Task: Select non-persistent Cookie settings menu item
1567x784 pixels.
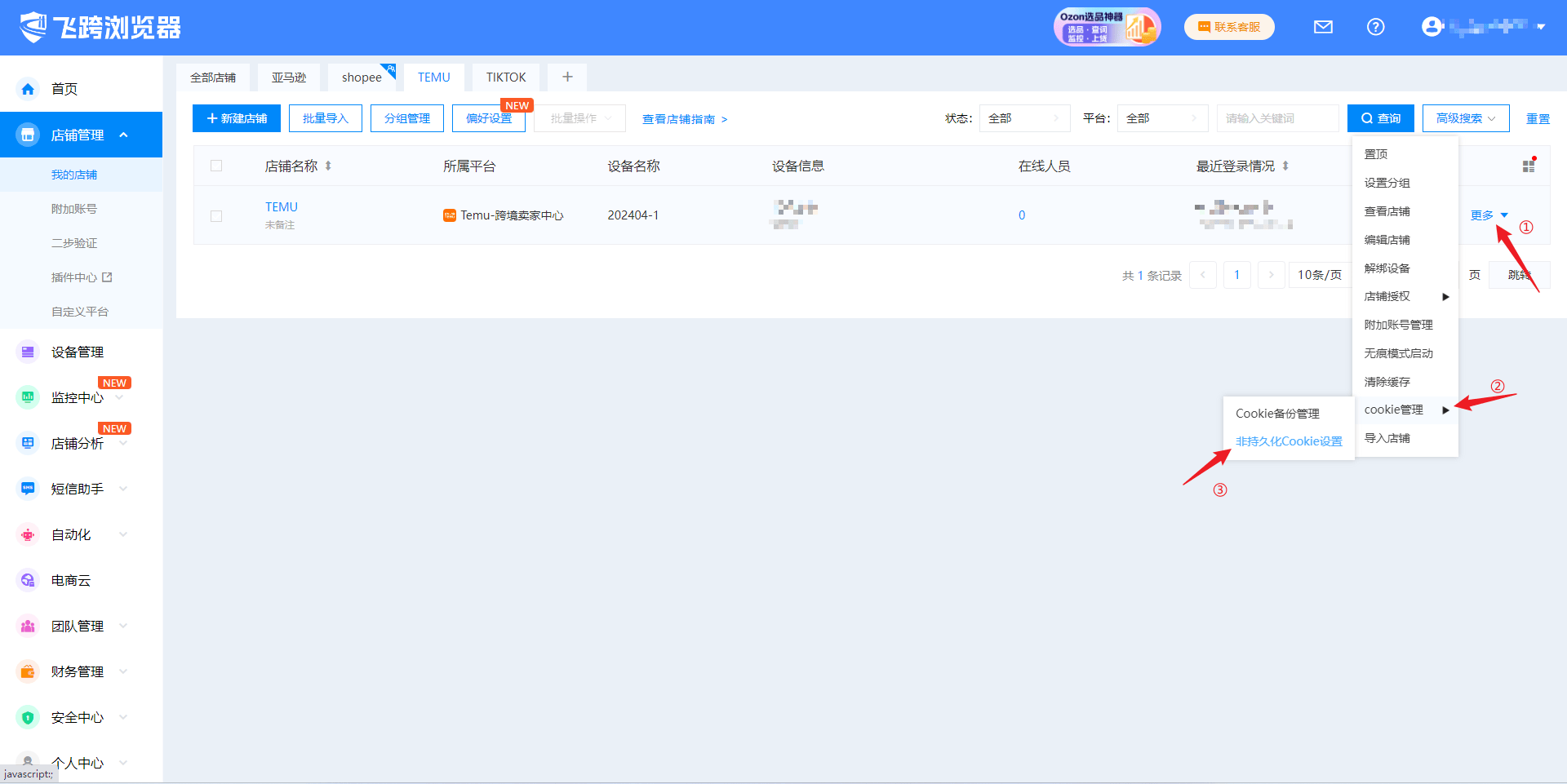Action: tap(1288, 441)
